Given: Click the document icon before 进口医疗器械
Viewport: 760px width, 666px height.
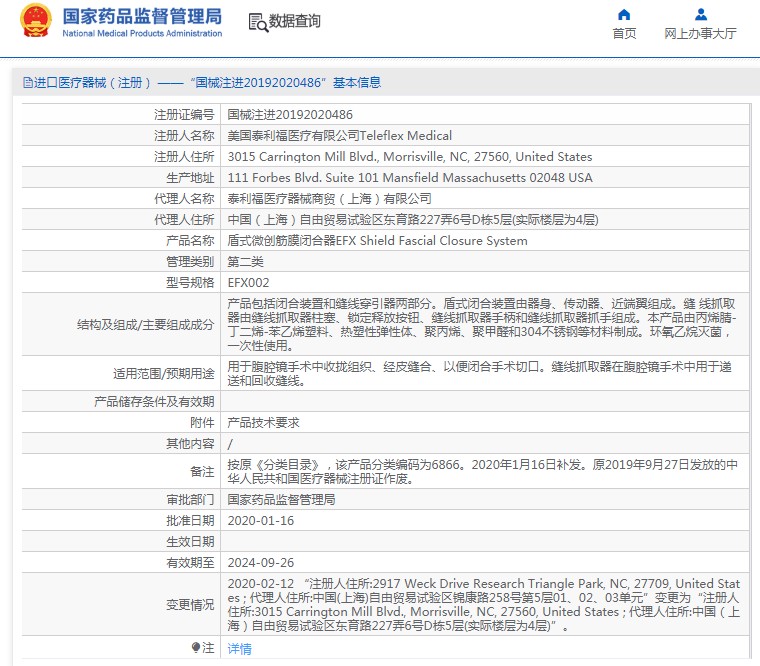Looking at the screenshot, I should tap(28, 83).
